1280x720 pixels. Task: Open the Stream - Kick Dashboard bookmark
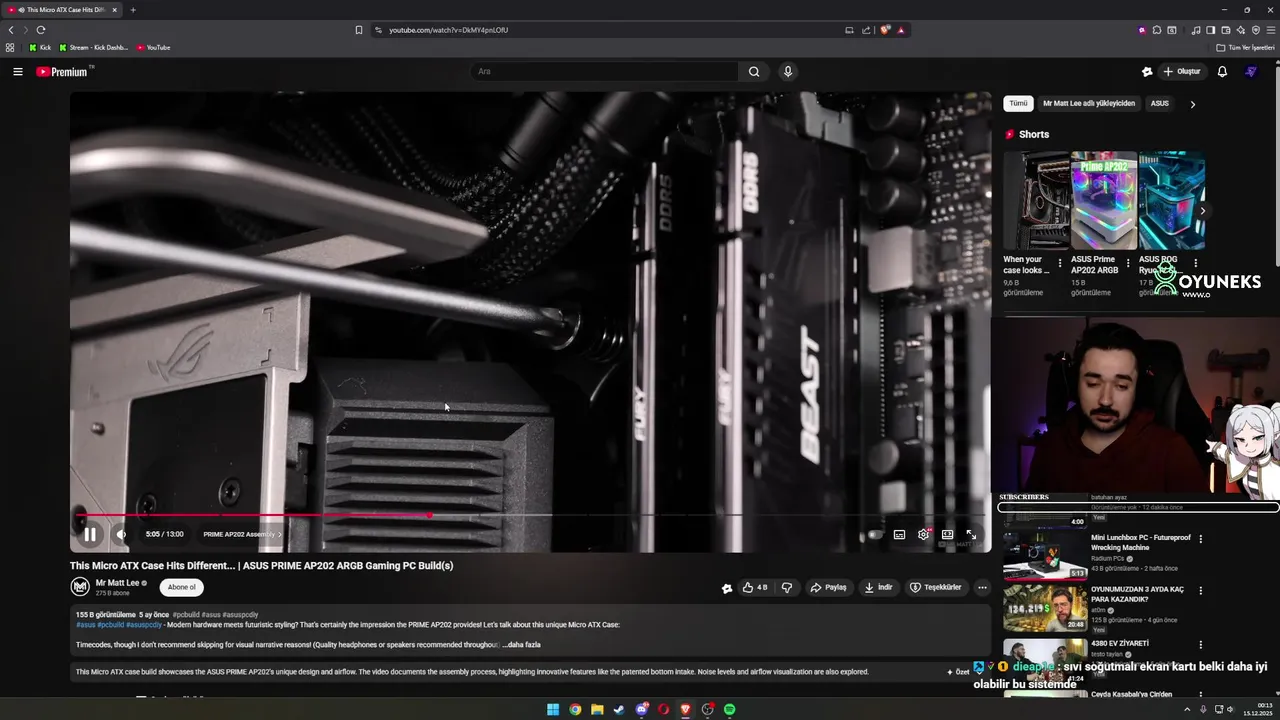(94, 47)
